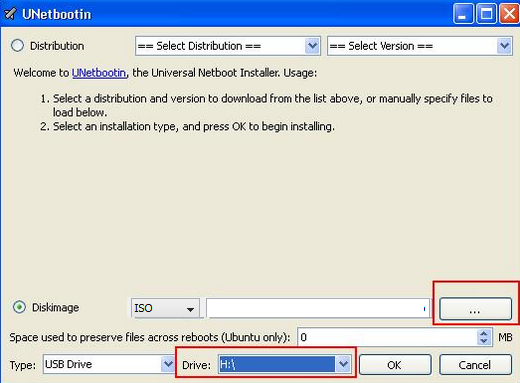Select the Distribution radio button
Image resolution: width=520 pixels, height=383 pixels.
17,46
